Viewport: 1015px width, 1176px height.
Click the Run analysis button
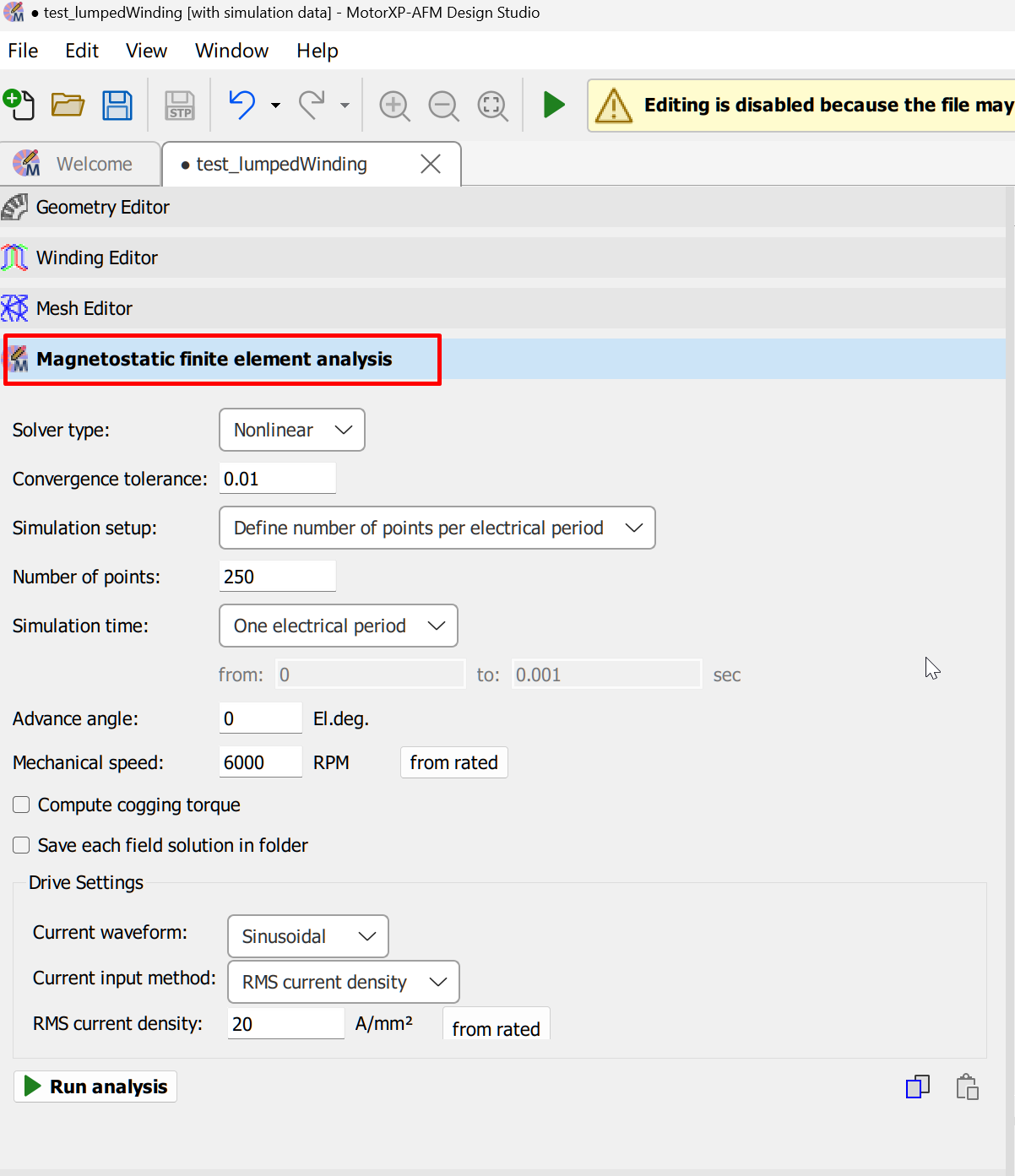pos(95,1087)
